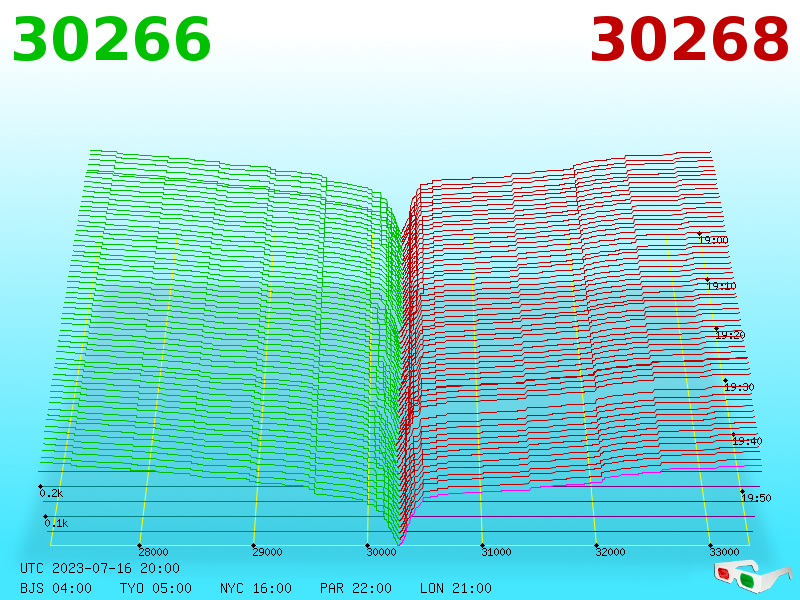Click the green bid price 30266

[x=111, y=39]
